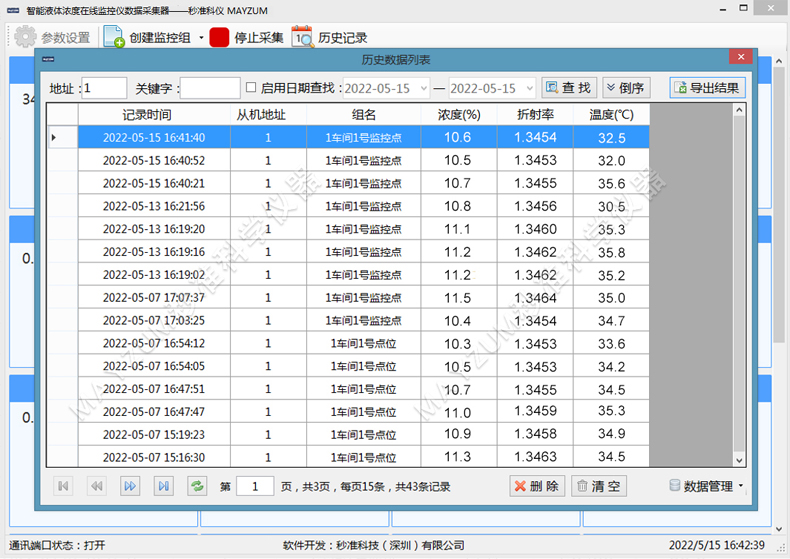The width and height of the screenshot is (790, 559).
Task: Click the 查找 search button
Action: 568,88
